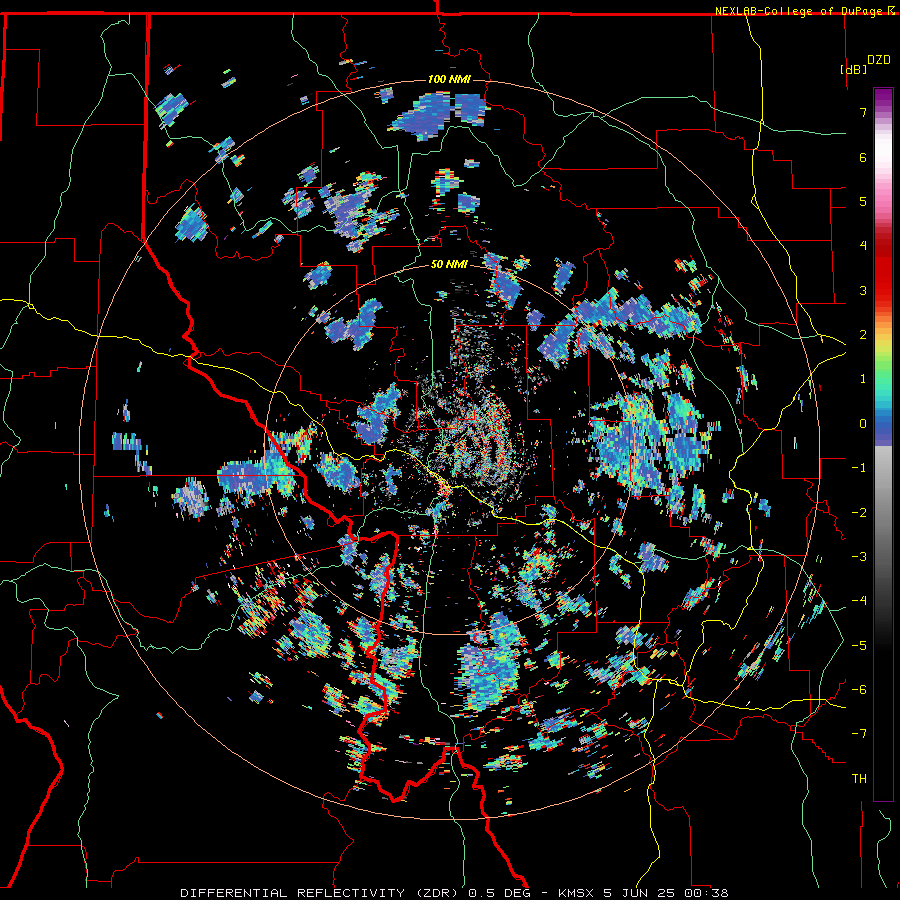This screenshot has height=900, width=900.
Task: Click the 0 value on the scale
Action: (x=863, y=424)
